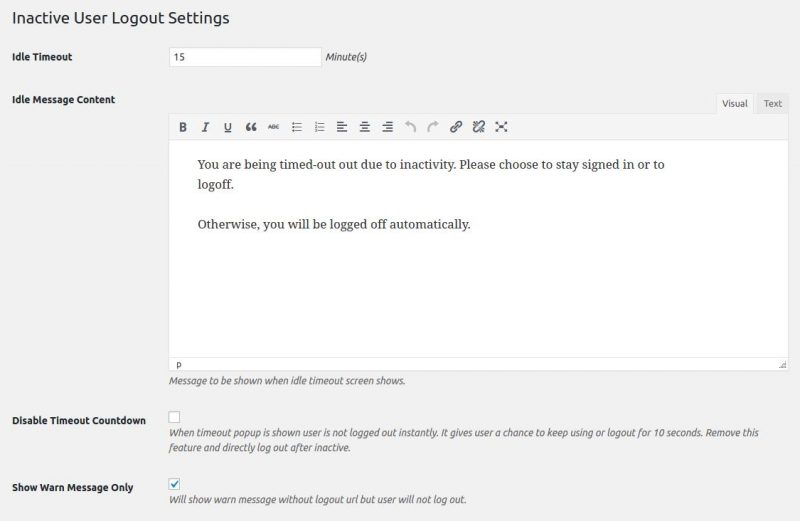Click the 'p' element path indicator
The image size is (800, 521).
pos(179,364)
